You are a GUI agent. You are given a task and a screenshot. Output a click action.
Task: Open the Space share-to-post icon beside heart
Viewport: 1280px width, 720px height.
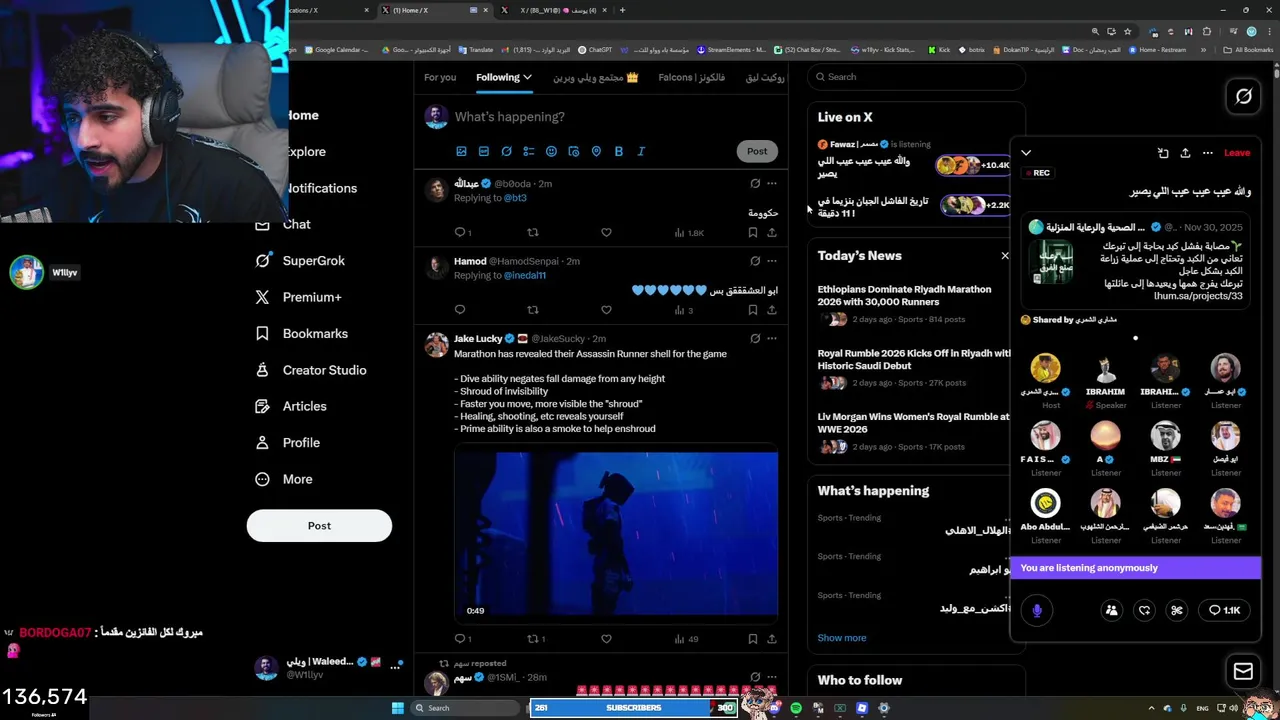[x=1177, y=610]
